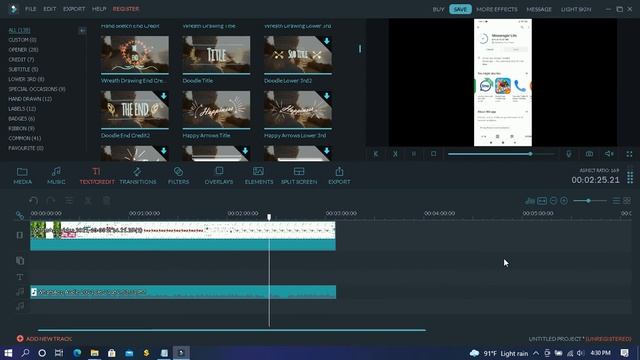Select the Happy Arrows Title thumbnail
This screenshot has height=360, width=640.
point(216,109)
